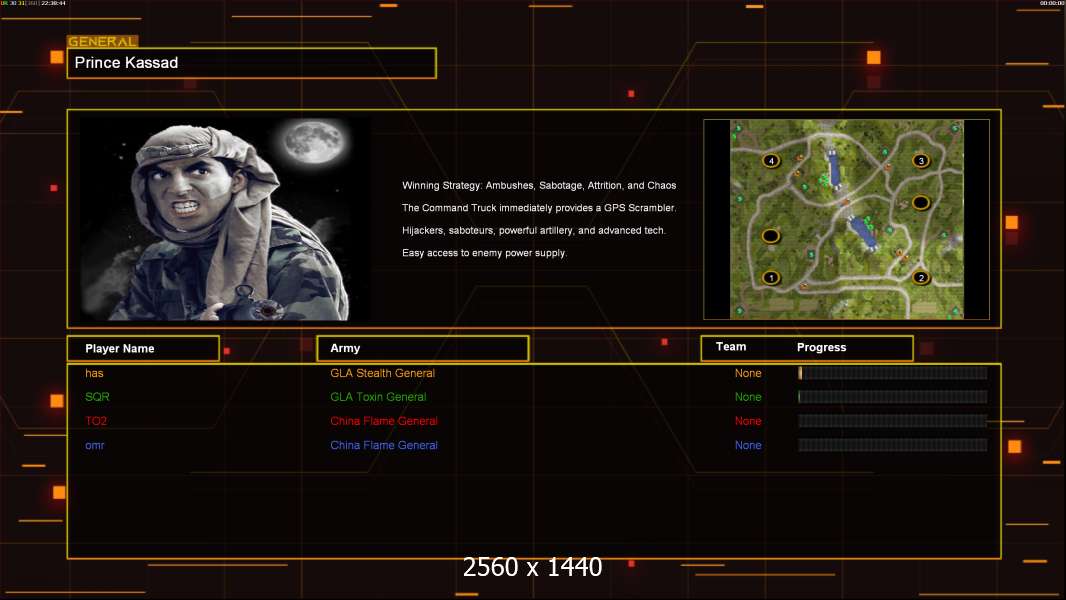Click start position marker 2 on map
The height and width of the screenshot is (600, 1066).
coord(921,277)
